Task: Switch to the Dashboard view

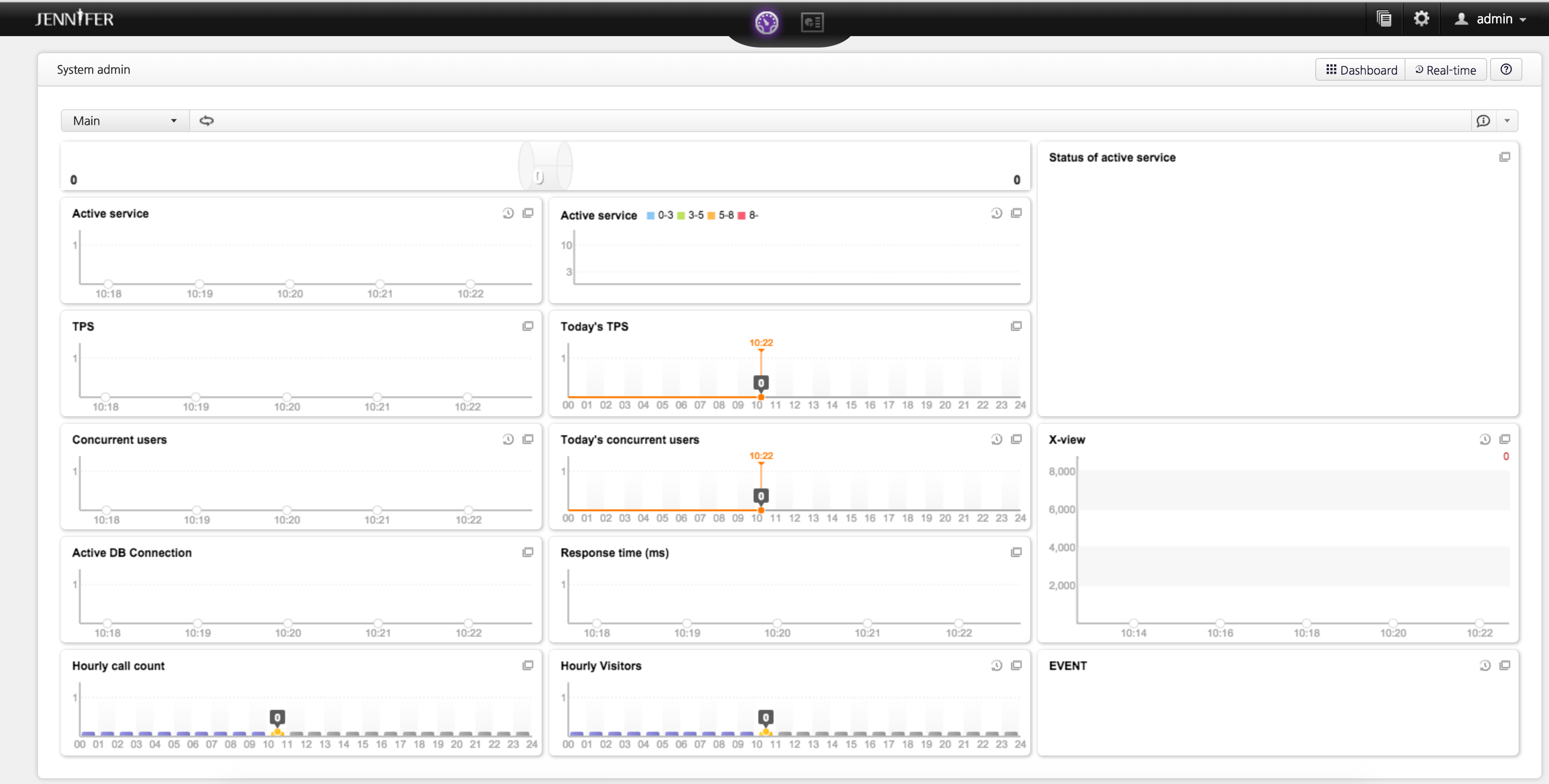Action: (x=1361, y=70)
